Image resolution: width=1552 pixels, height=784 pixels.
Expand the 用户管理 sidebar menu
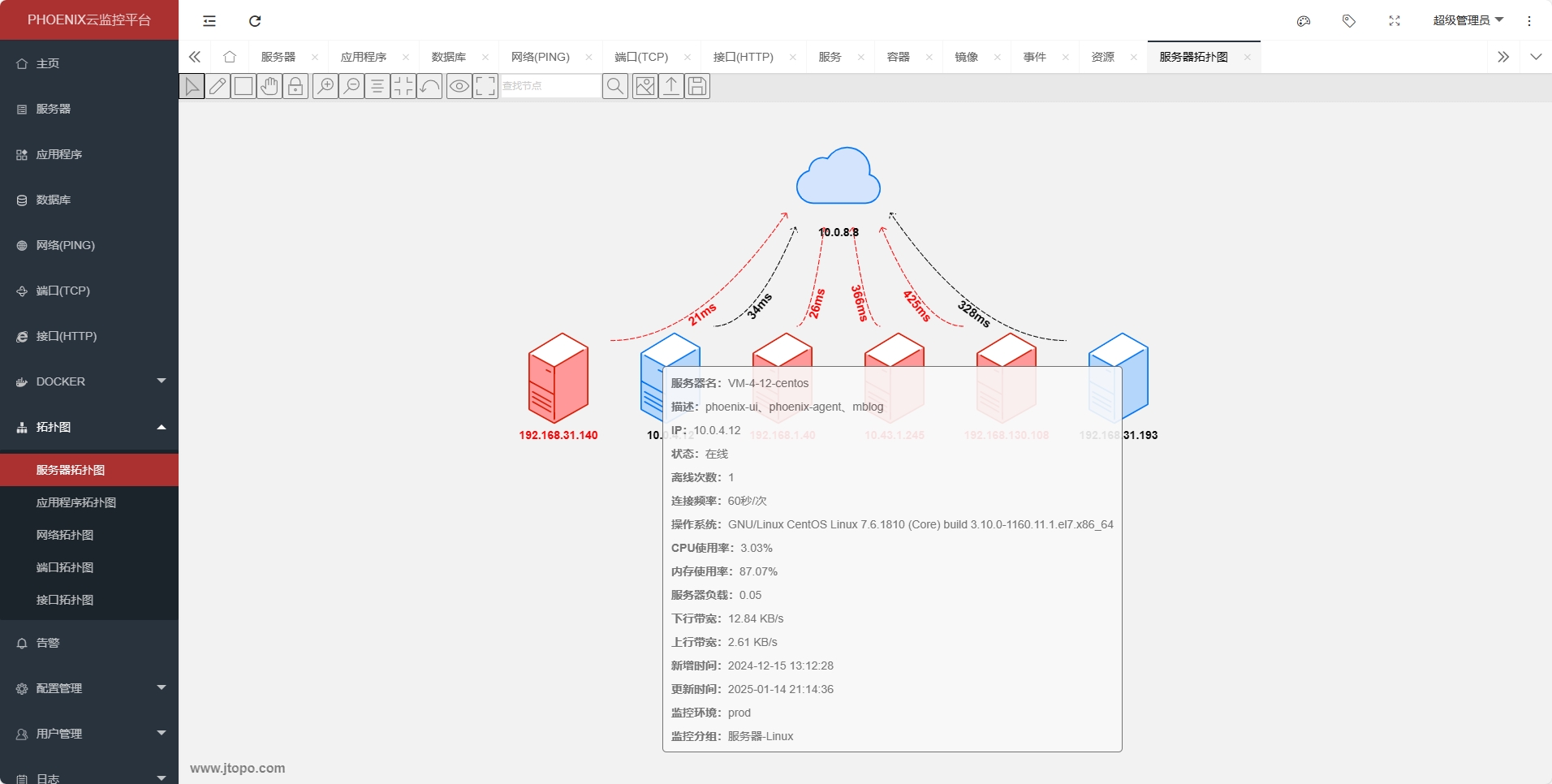point(89,734)
